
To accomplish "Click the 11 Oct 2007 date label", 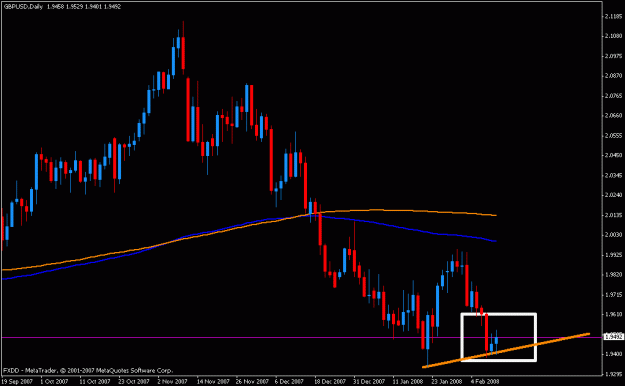I will [94, 381].
